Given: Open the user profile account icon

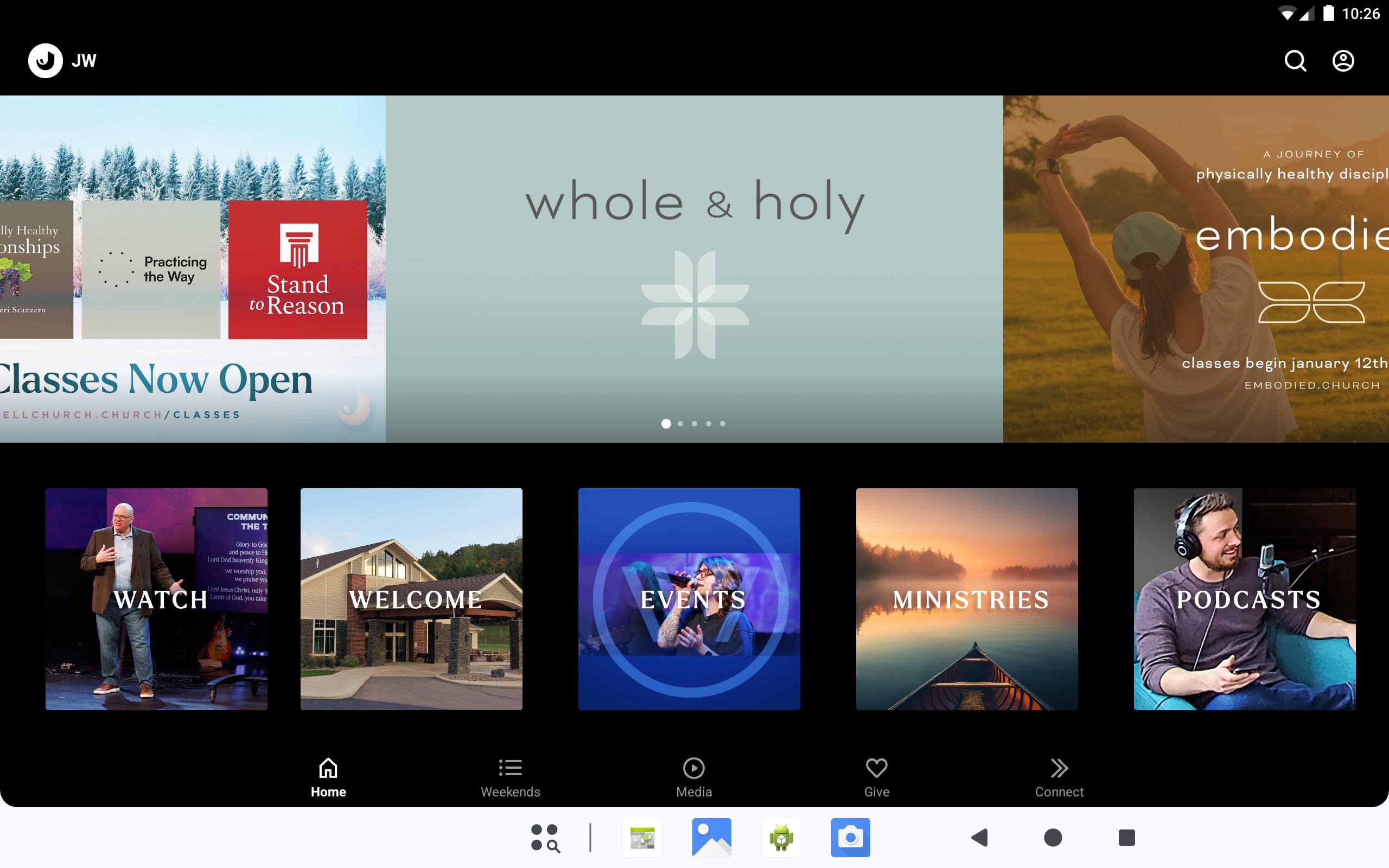Looking at the screenshot, I should tap(1342, 61).
